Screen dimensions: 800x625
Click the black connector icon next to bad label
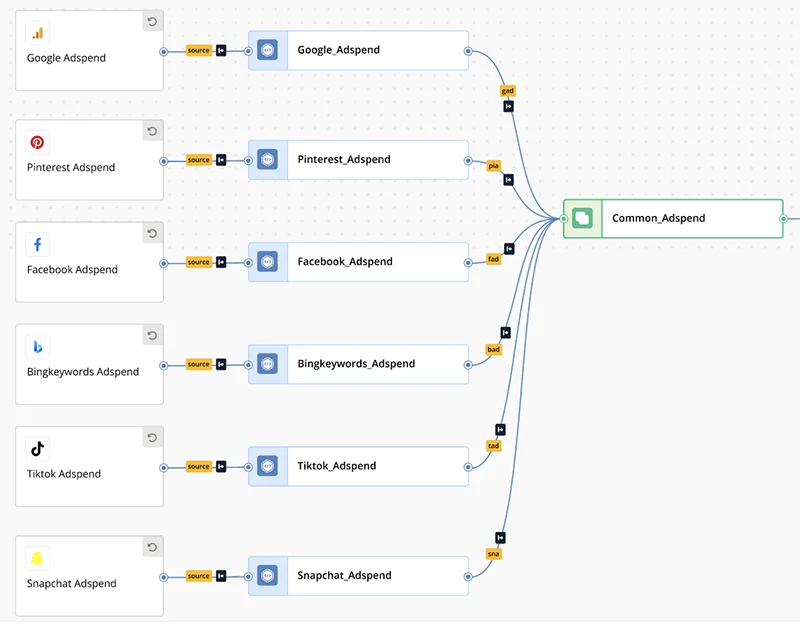click(506, 333)
